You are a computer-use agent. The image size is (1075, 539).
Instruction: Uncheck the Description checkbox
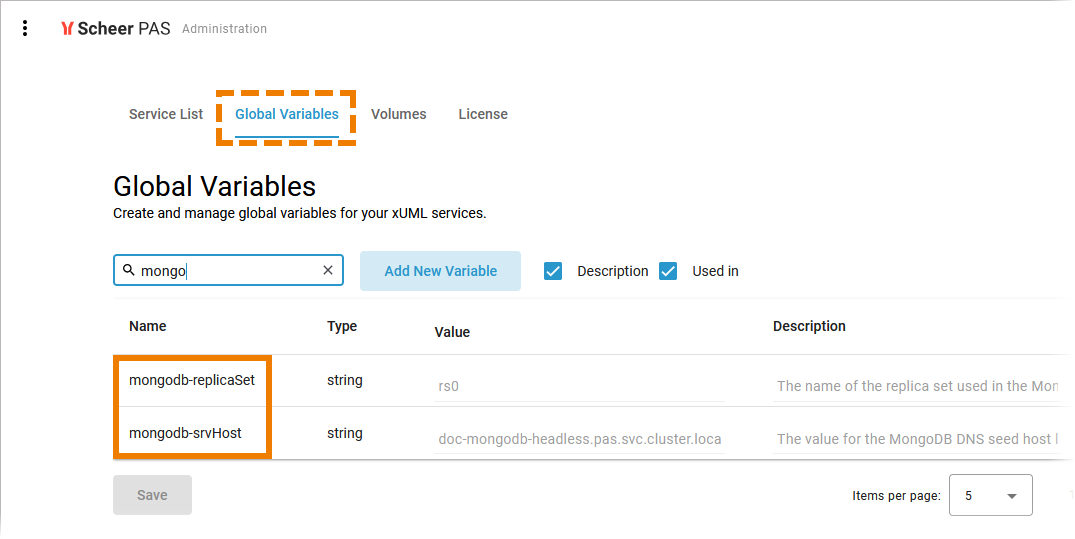(x=553, y=271)
